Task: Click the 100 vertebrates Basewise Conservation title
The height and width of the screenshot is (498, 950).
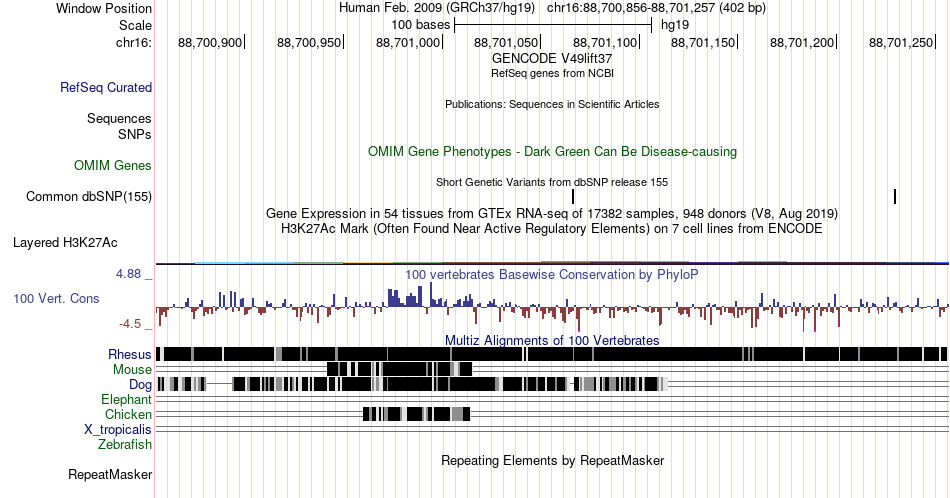Action: pyautogui.click(x=552, y=274)
